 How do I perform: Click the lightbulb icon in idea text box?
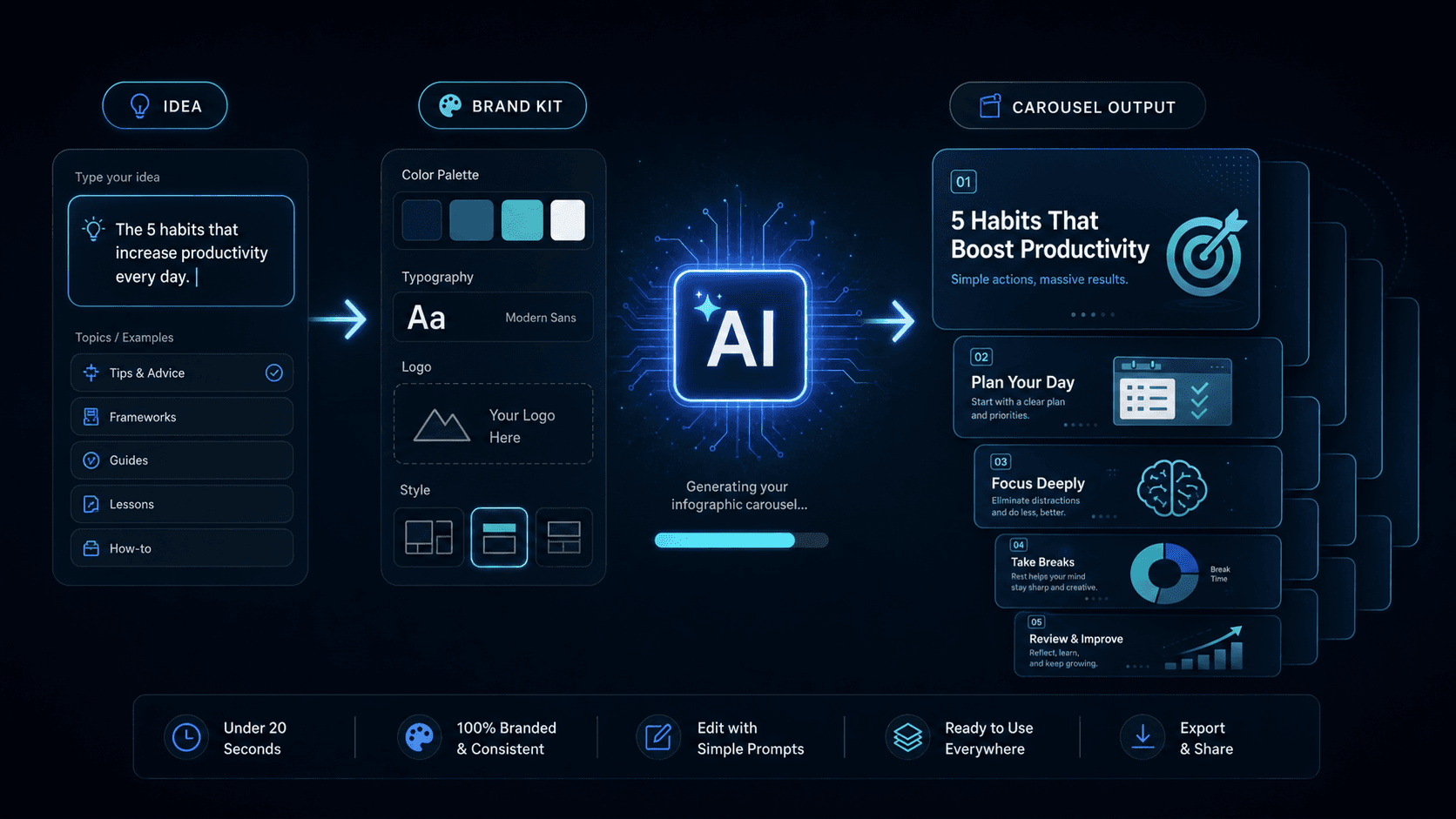point(93,230)
